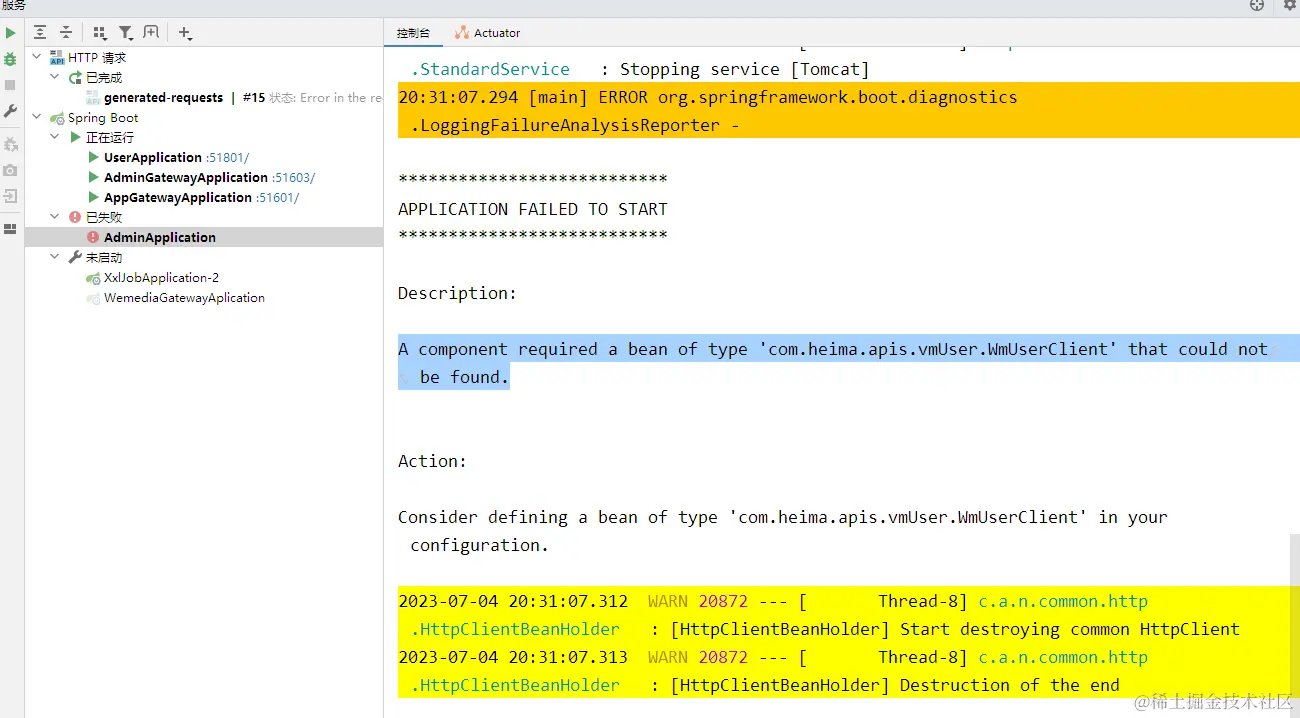
Task: Click the 'APPLICATION FAILED TO START' console line
Action: 533,209
